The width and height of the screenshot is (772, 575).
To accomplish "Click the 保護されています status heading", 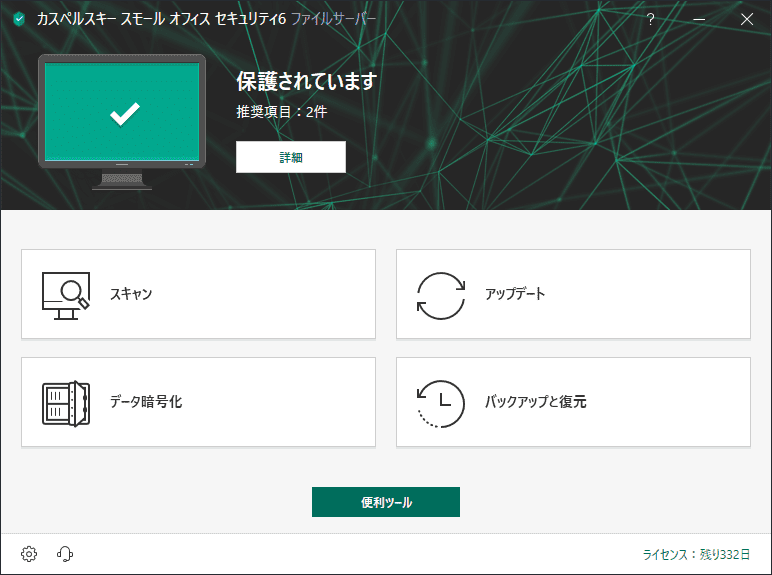I will click(x=307, y=81).
